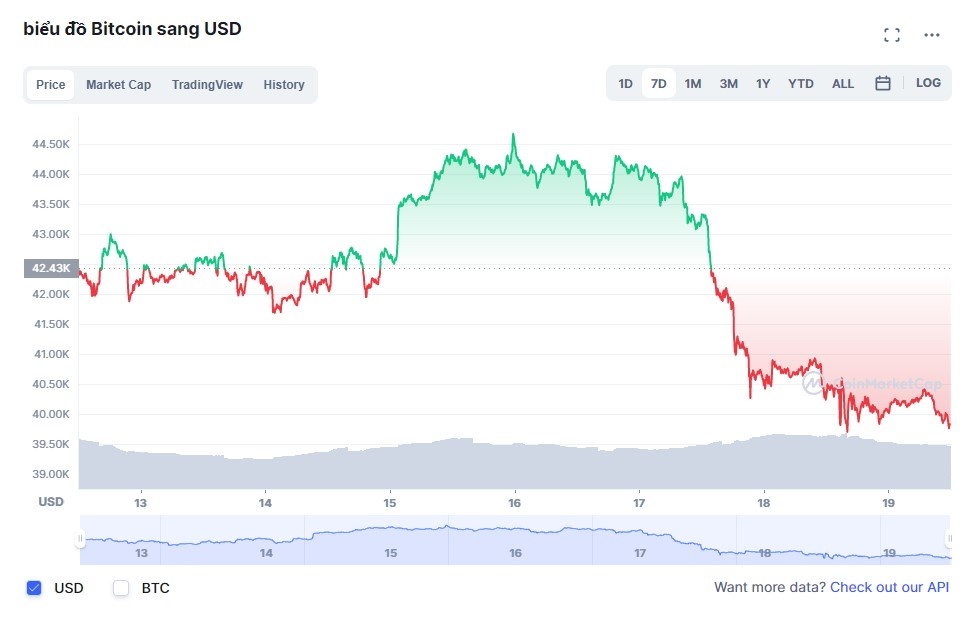
Task: Open the Check out our API link
Action: tap(889, 587)
